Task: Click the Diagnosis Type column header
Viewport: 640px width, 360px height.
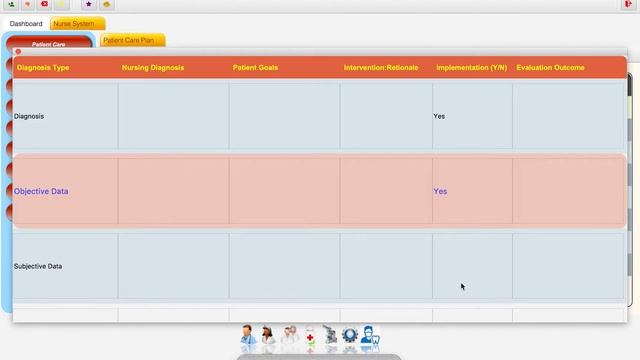Action: [43, 68]
